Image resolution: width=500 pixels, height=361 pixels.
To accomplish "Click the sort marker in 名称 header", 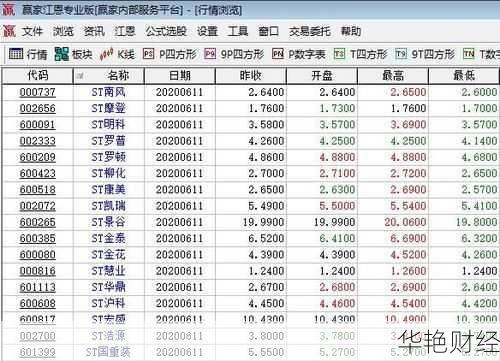I will (x=80, y=76).
